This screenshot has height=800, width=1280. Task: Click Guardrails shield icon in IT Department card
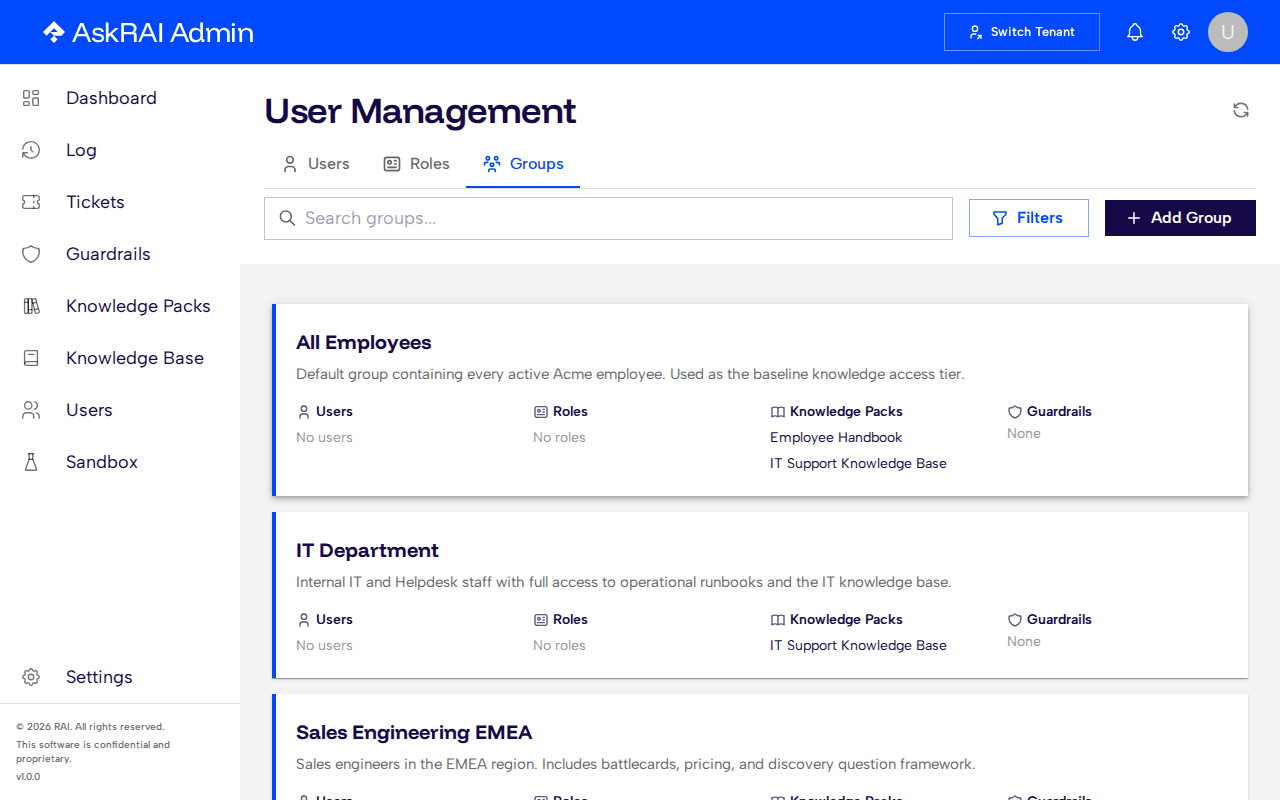tap(1015, 620)
